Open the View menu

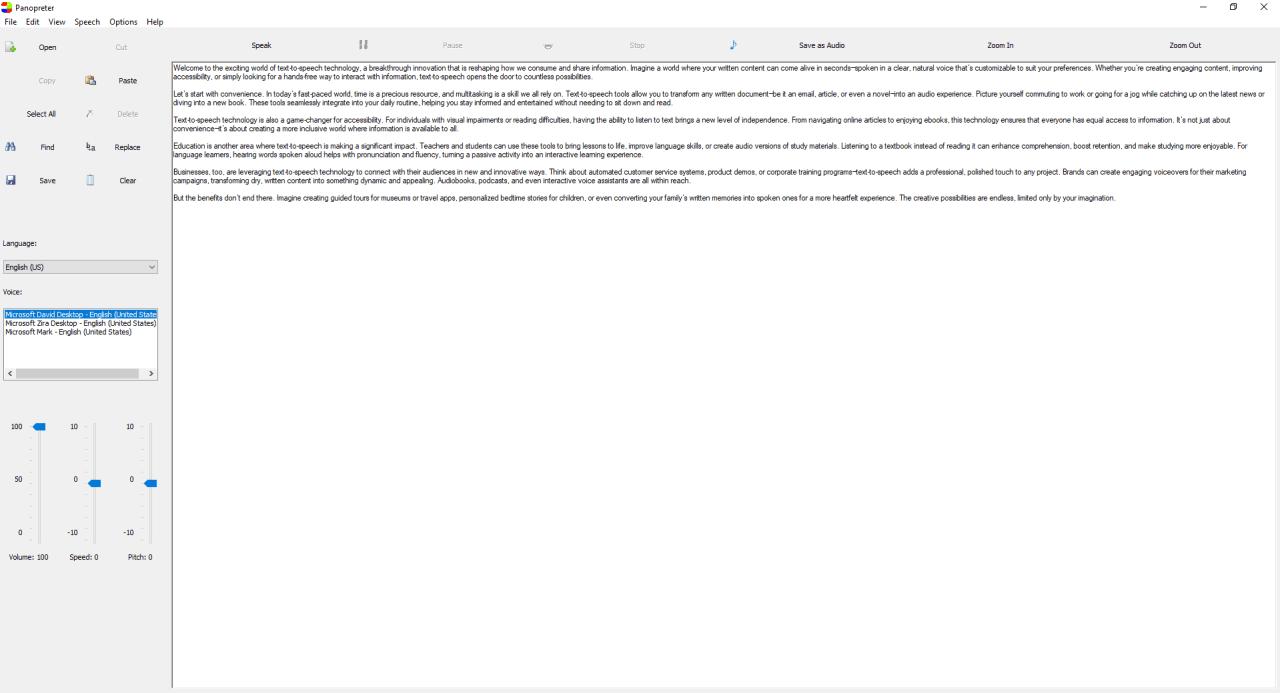click(56, 22)
